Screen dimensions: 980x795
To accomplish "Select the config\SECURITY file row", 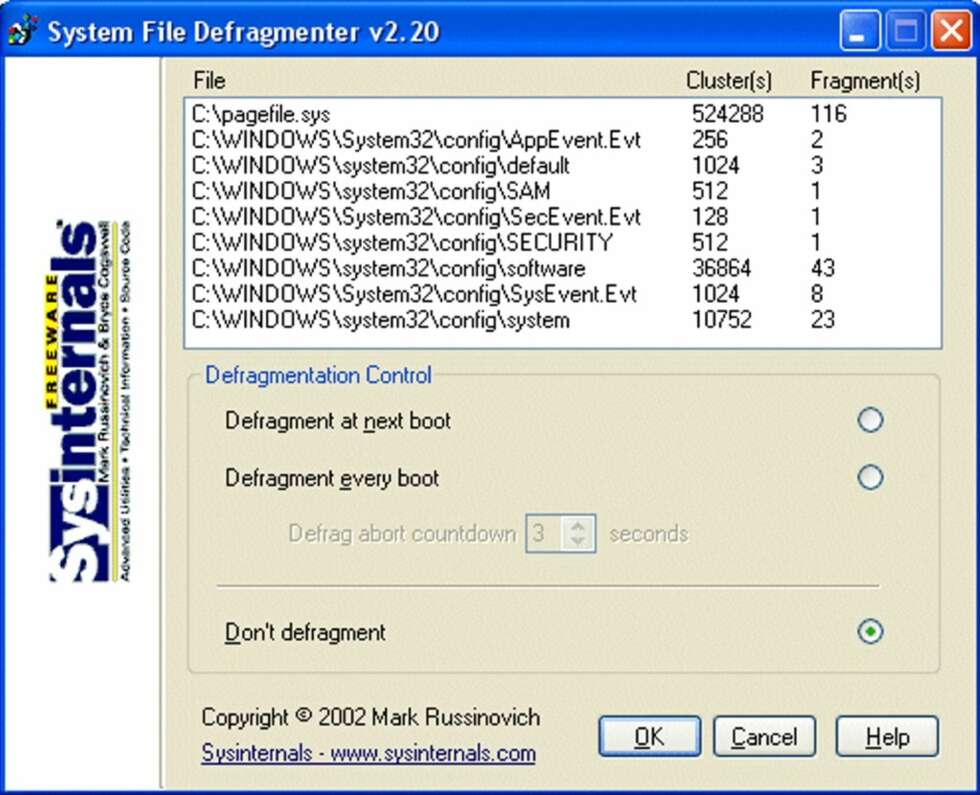I will (x=562, y=242).
